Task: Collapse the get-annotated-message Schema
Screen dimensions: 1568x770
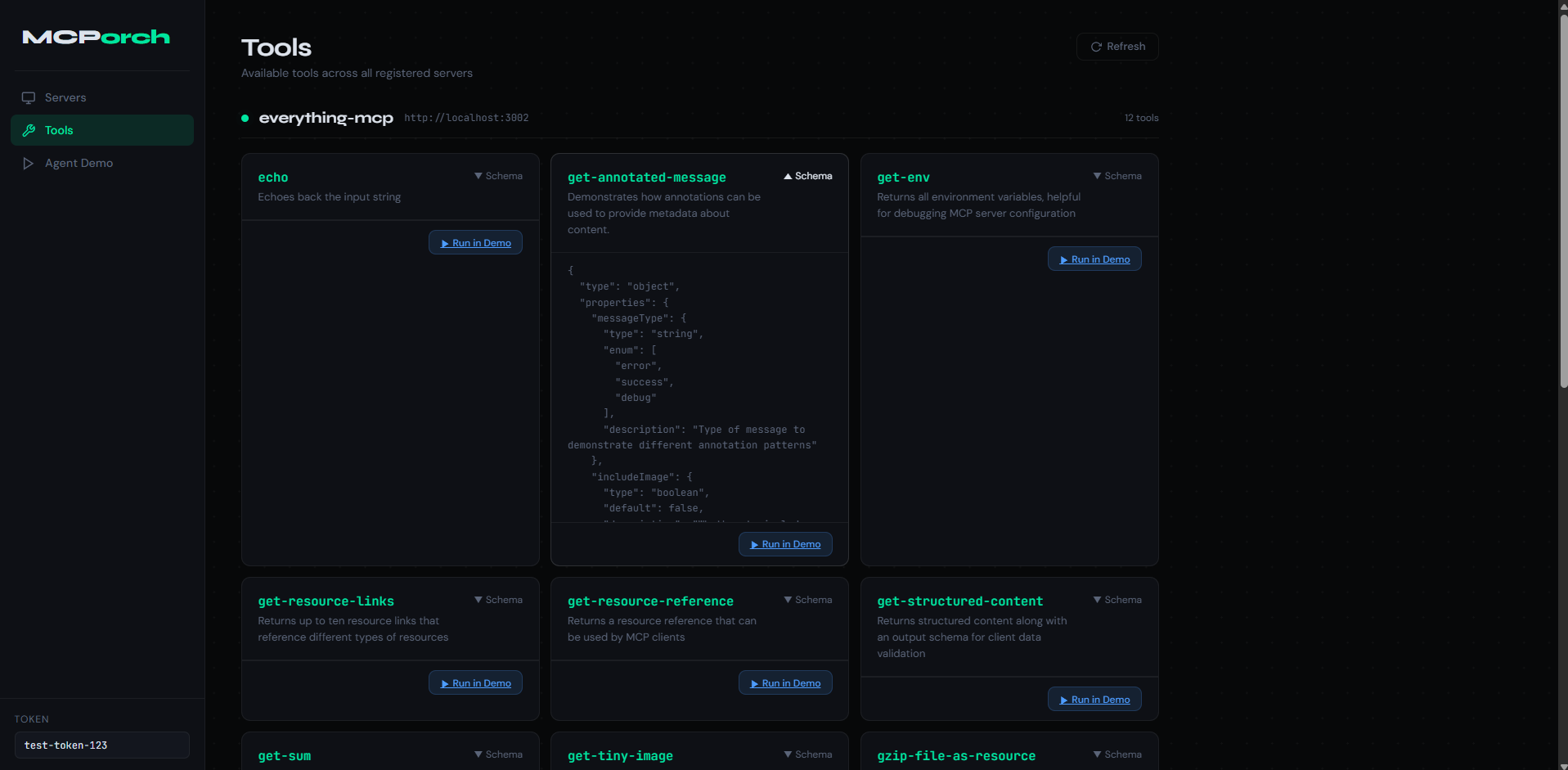Action: pos(807,176)
